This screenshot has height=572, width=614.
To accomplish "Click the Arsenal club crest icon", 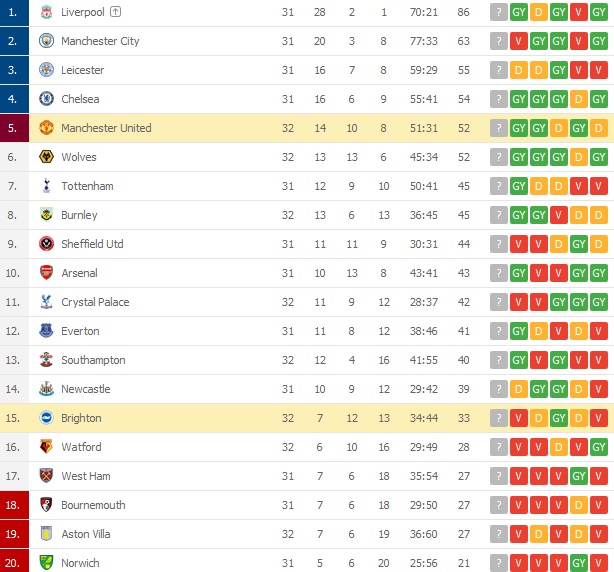I will pyautogui.click(x=46, y=273).
